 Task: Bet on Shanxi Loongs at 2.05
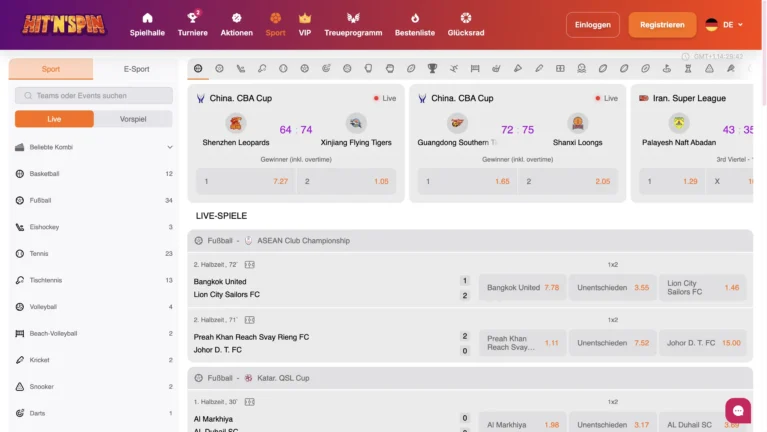[x=568, y=182]
